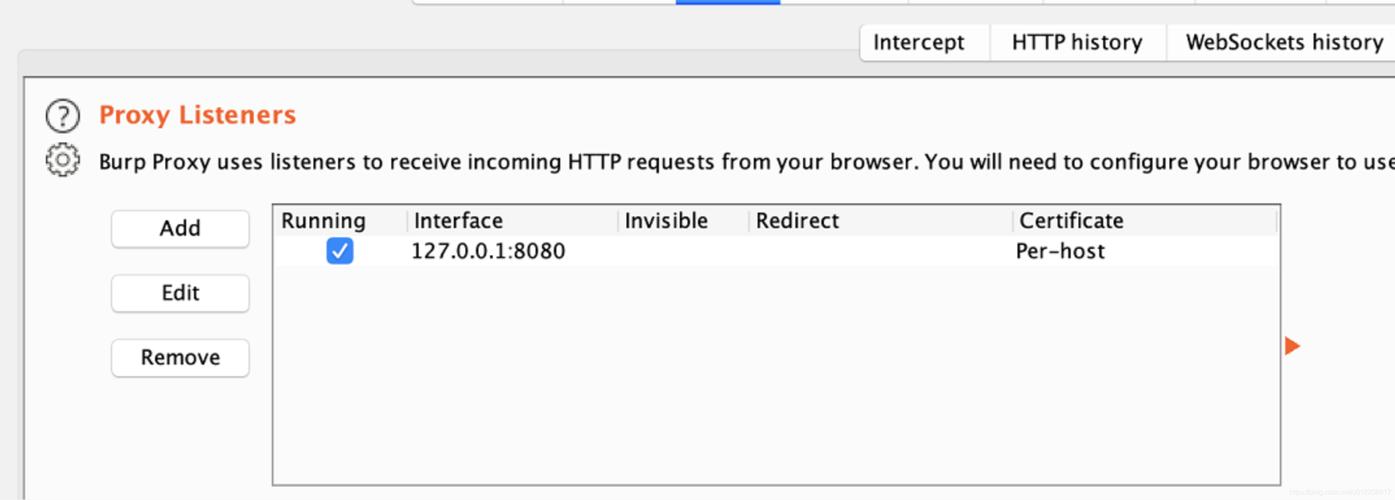Click the Invisible cell of the 127.0.0.1:8080 row

[683, 251]
